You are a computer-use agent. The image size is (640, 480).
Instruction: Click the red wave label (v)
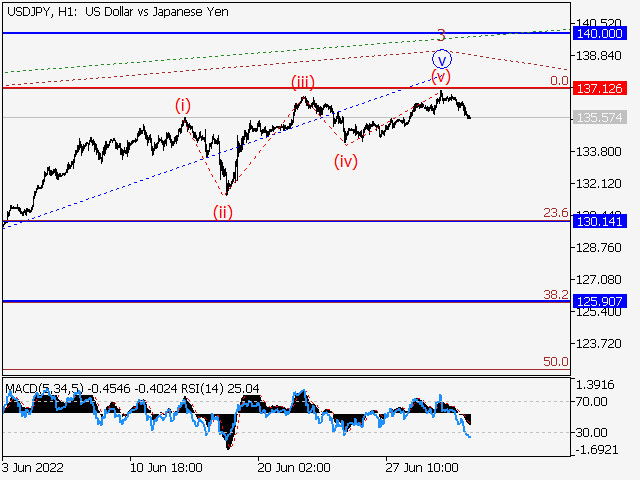[x=441, y=77]
